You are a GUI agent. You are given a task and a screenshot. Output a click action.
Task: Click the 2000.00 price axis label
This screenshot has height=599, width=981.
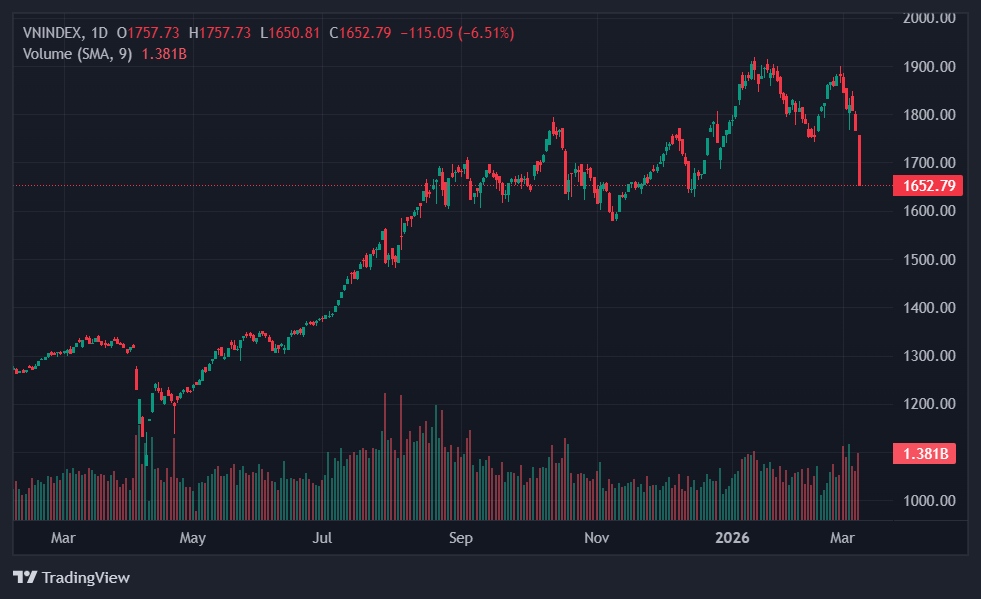[x=929, y=18]
